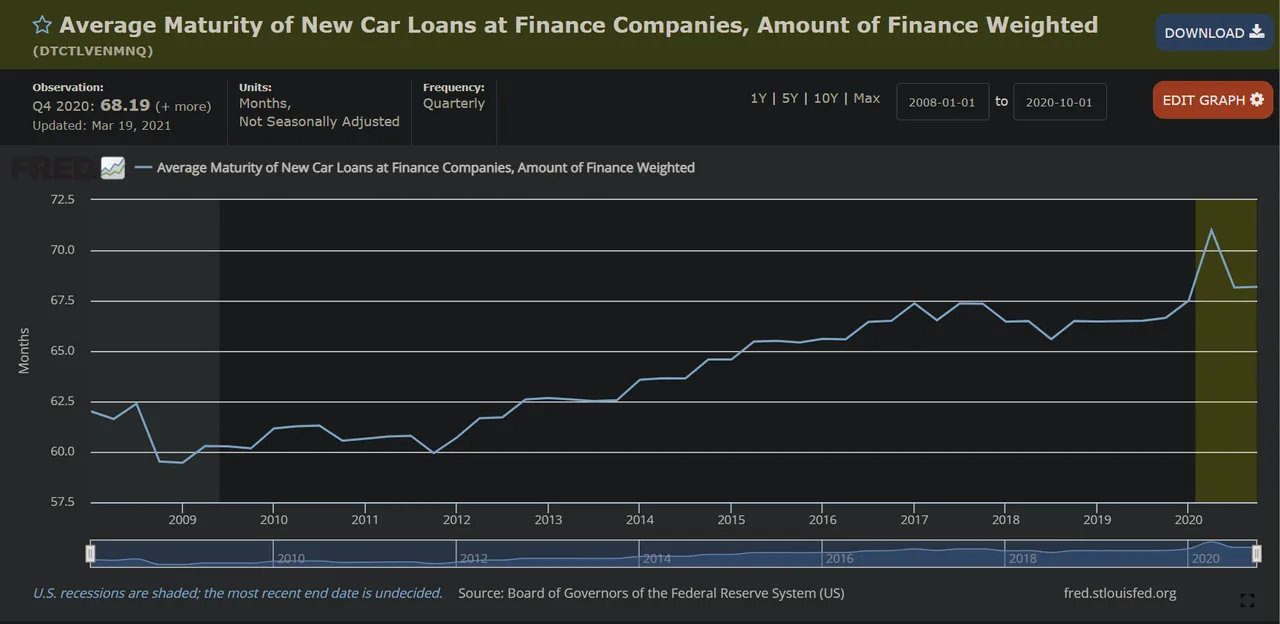
Task: Click the 2015 x-axis label
Action: point(731,520)
